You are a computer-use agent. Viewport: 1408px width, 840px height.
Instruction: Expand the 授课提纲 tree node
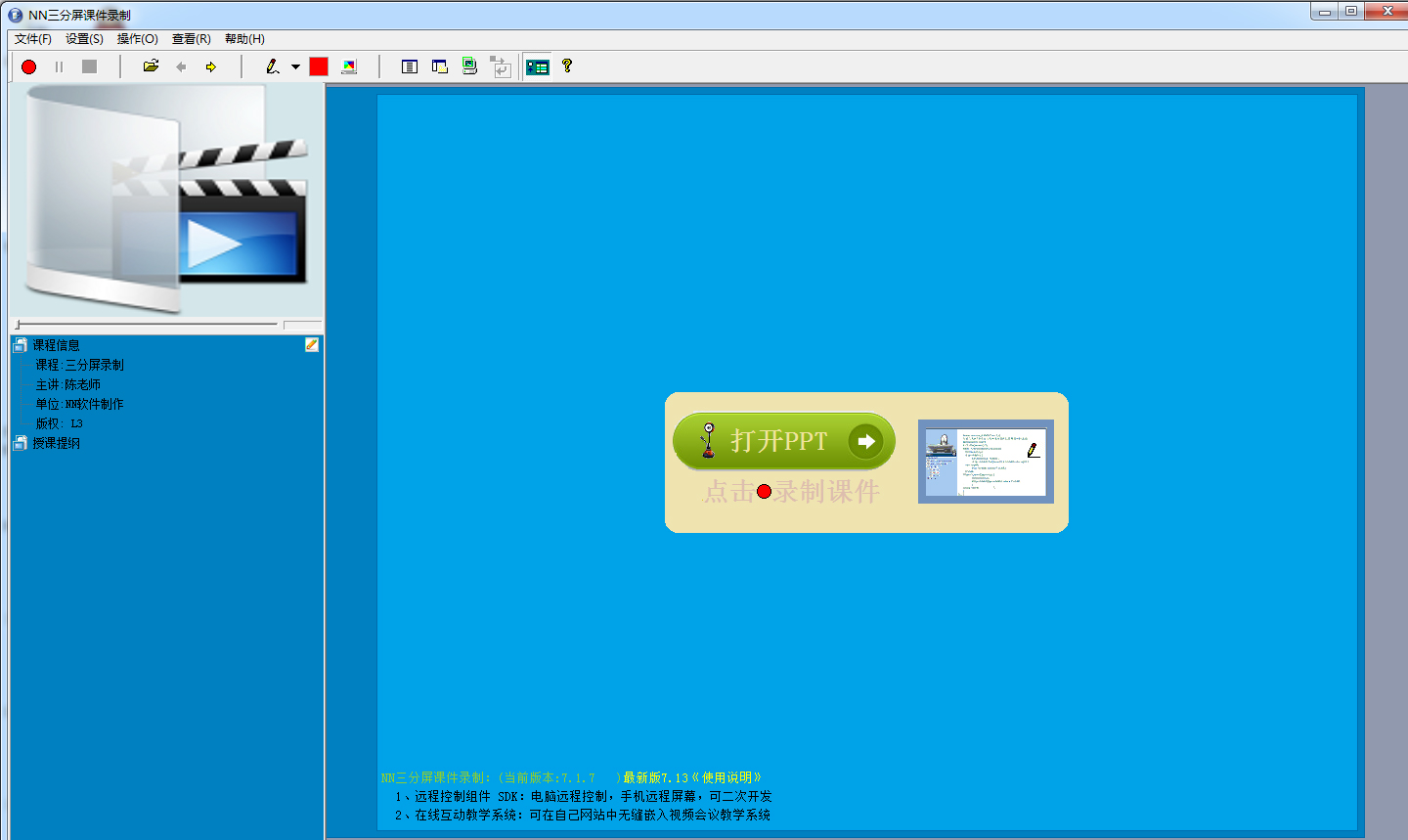(20, 443)
